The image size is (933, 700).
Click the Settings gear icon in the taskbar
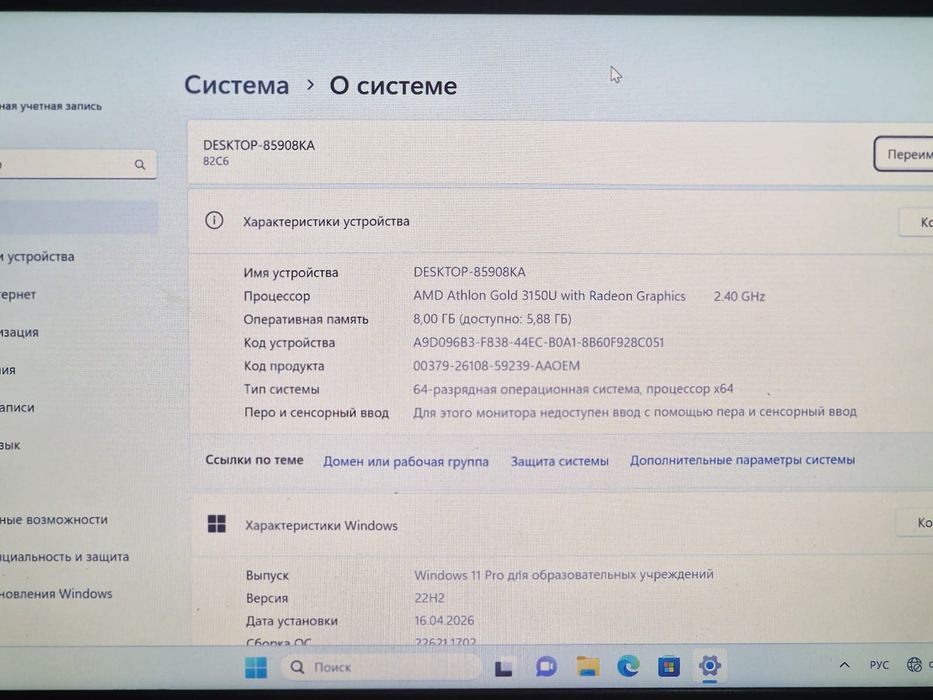point(709,665)
